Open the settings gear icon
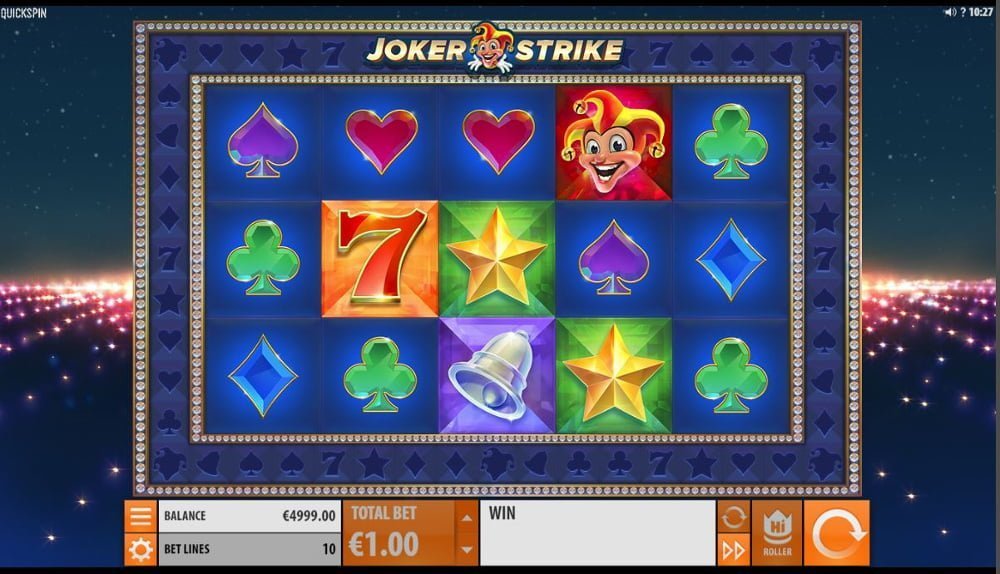The height and width of the screenshot is (574, 1000). (140, 550)
